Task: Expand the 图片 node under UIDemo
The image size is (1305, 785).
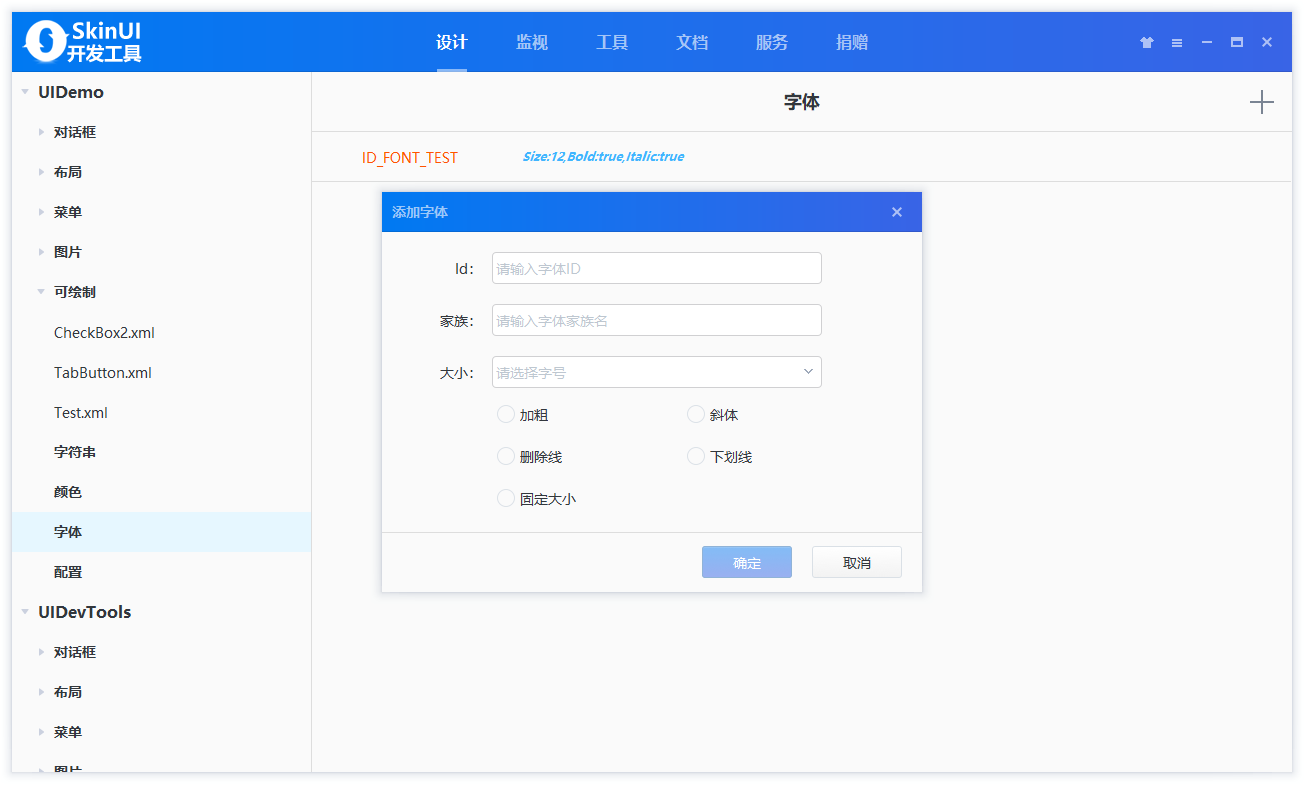Action: tap(41, 252)
